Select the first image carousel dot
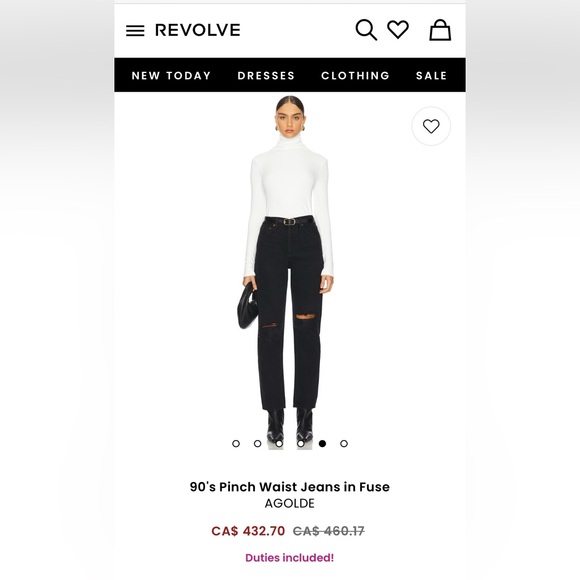 pyautogui.click(x=236, y=444)
